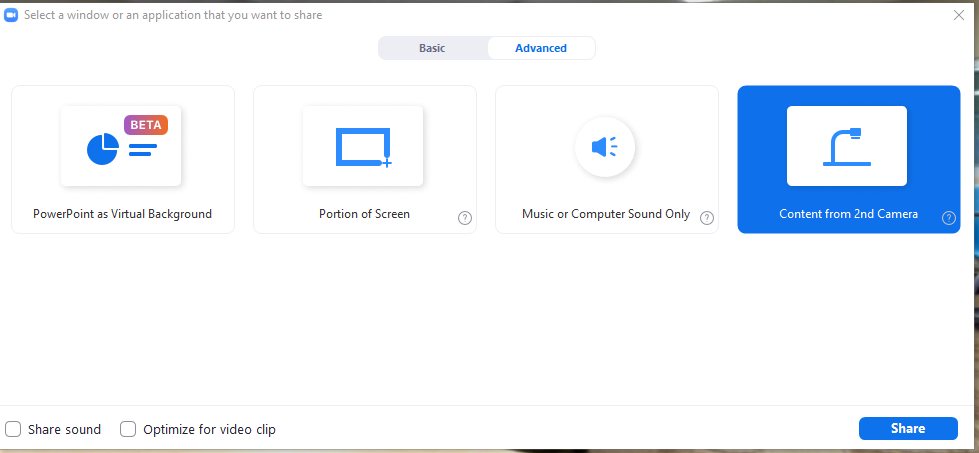The width and height of the screenshot is (979, 453).
Task: Click the Optimize for video clip label text
Action: [209, 429]
